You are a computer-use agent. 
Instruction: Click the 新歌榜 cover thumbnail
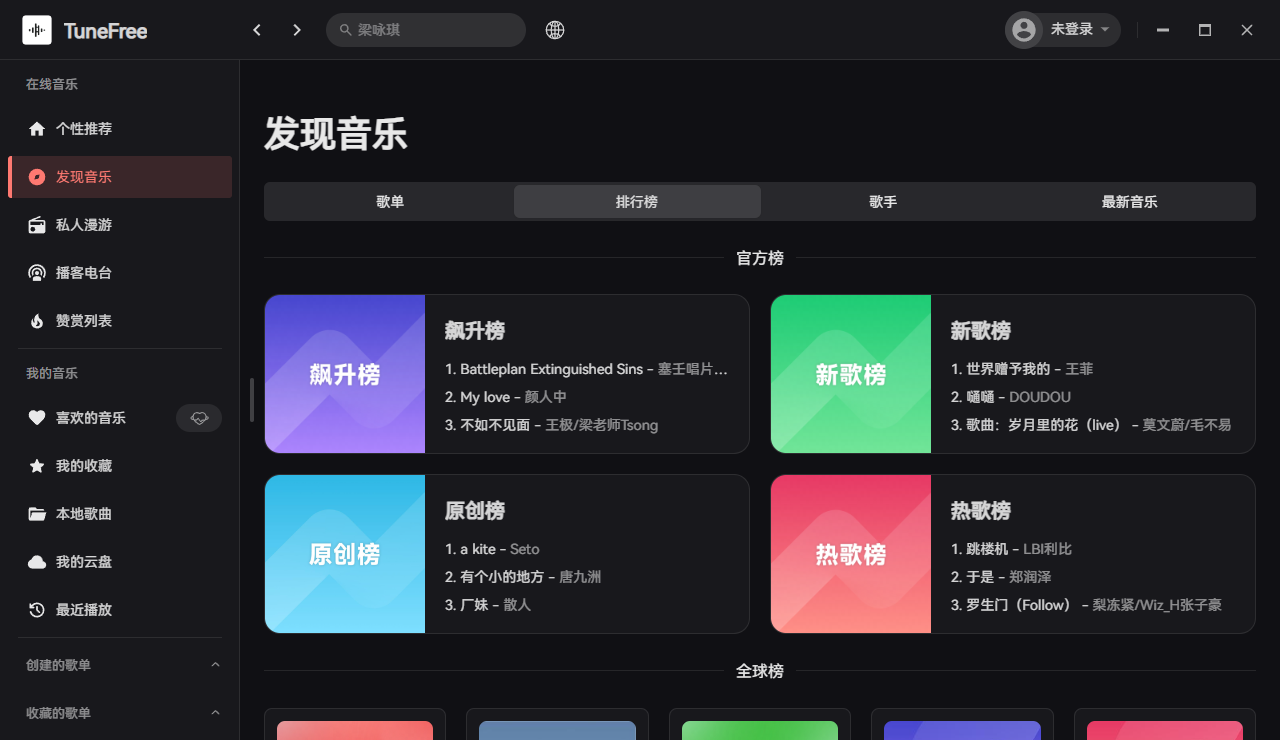tap(851, 374)
